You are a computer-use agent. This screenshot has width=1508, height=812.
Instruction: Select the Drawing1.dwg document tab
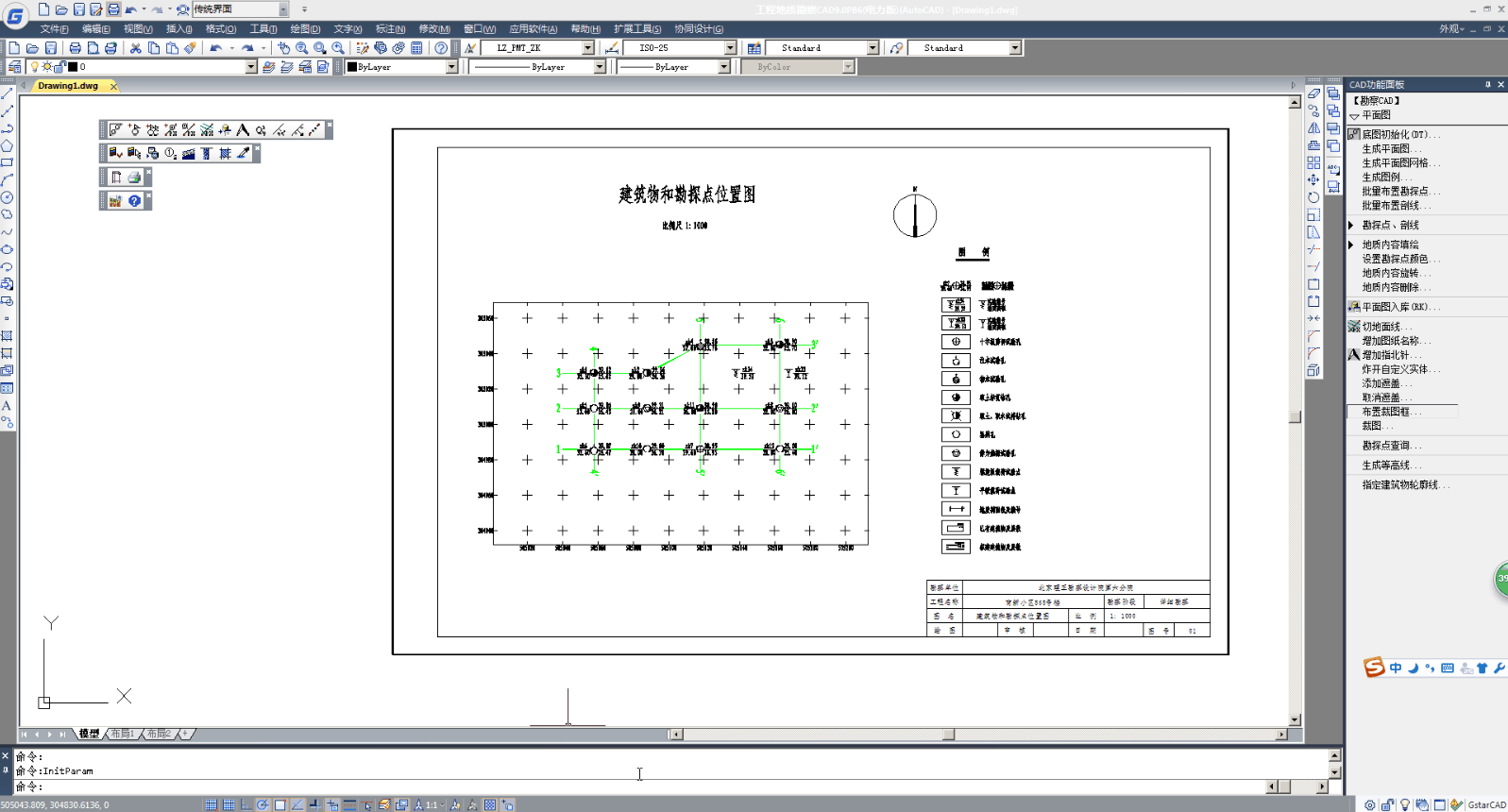pyautogui.click(x=68, y=86)
